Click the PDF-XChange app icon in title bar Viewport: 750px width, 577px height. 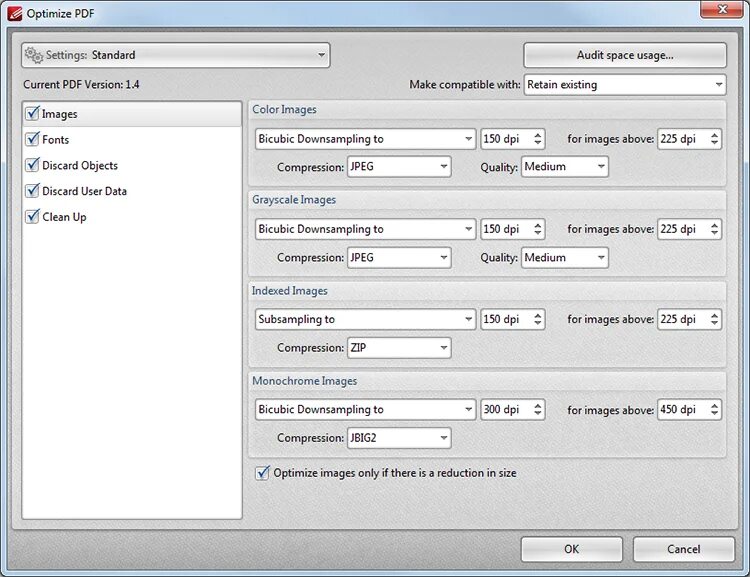14,13
